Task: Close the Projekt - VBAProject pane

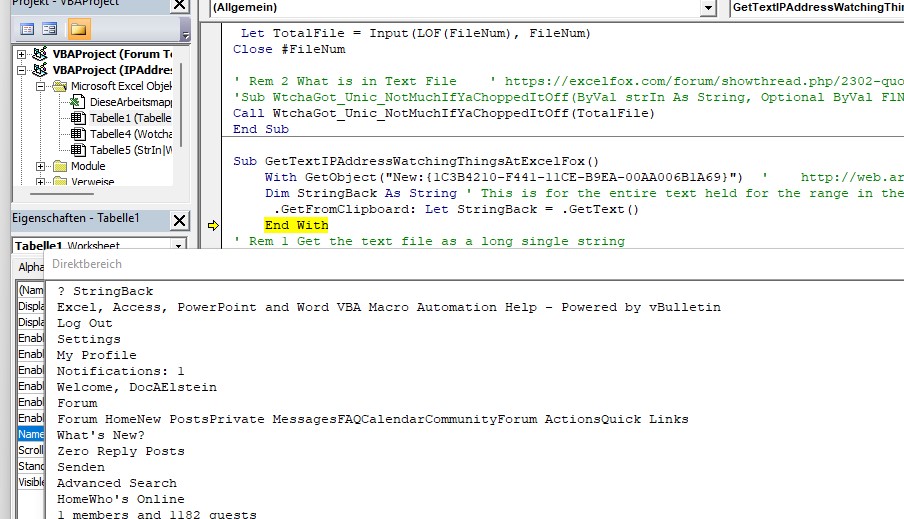Action: click(x=180, y=5)
